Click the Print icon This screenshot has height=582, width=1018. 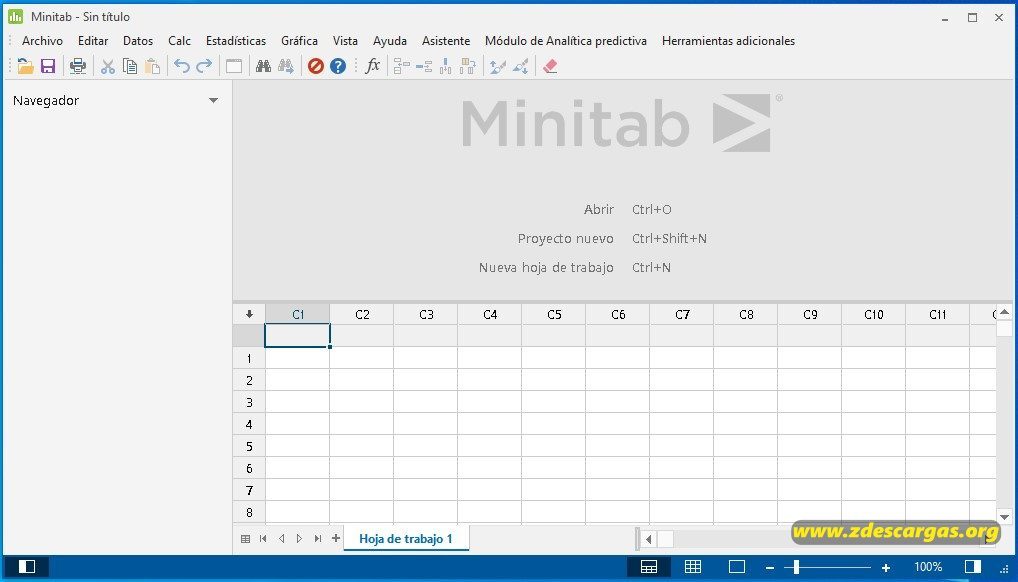coord(78,66)
